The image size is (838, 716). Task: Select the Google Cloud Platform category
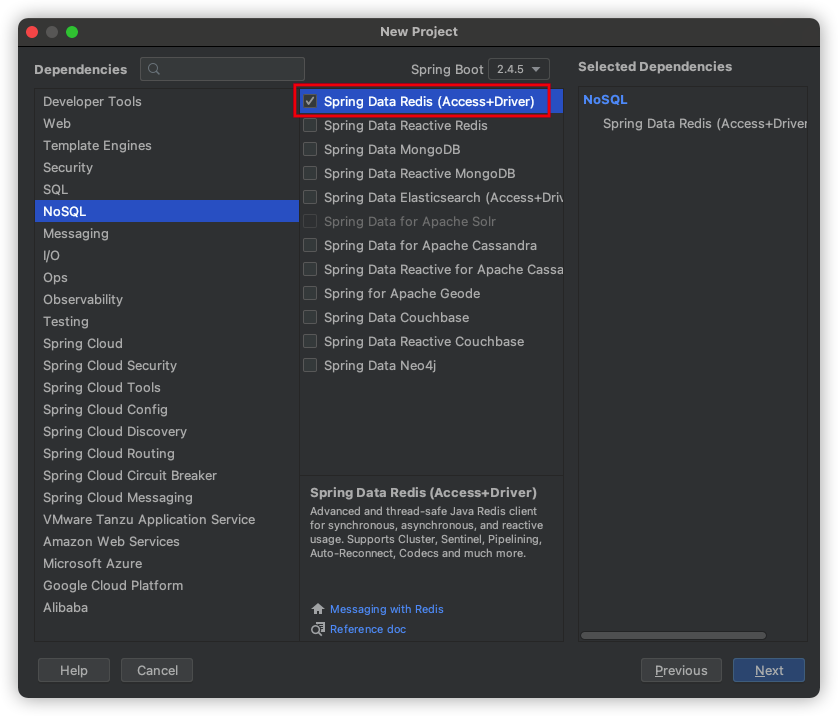(167, 586)
